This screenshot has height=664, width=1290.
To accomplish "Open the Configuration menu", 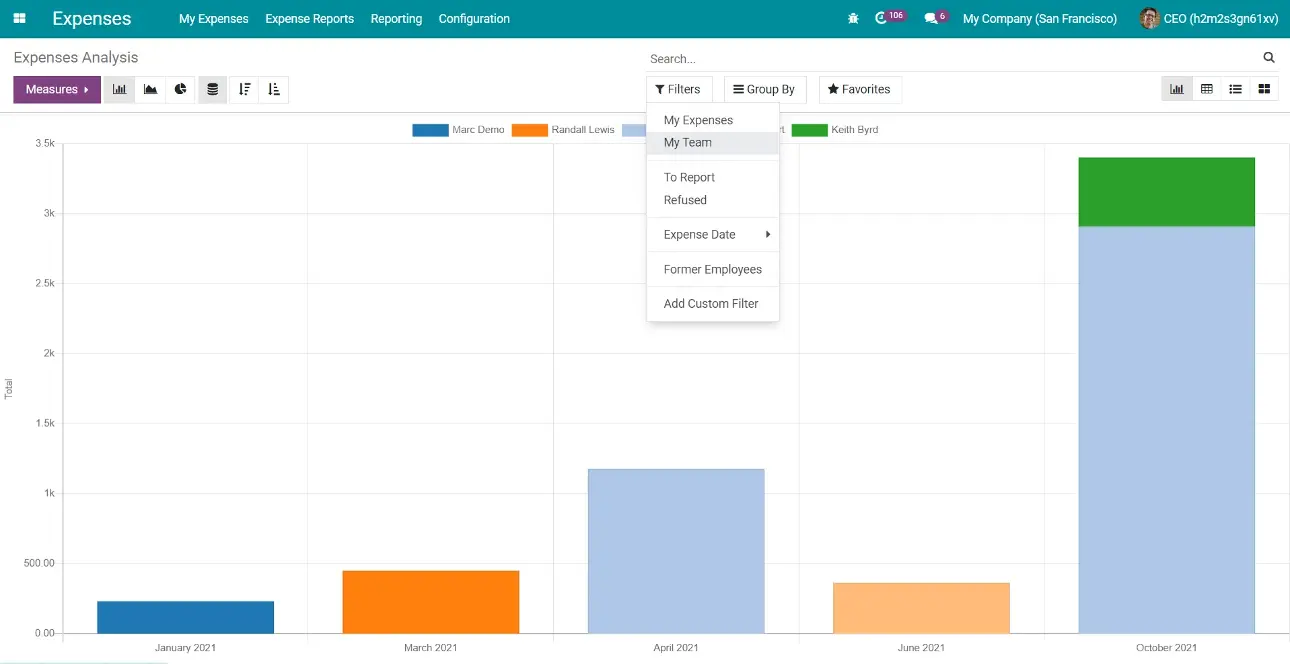I will coord(474,19).
